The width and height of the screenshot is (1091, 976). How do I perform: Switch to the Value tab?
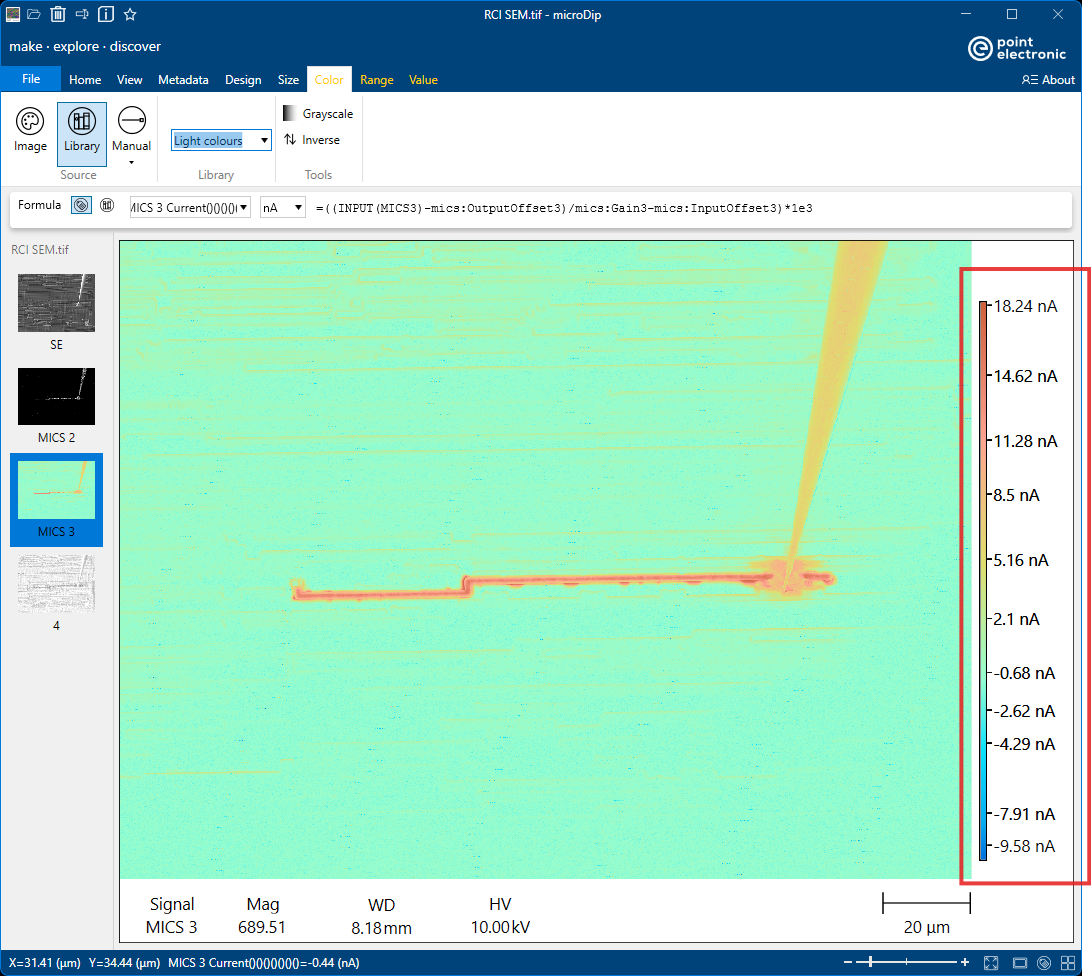(x=423, y=80)
